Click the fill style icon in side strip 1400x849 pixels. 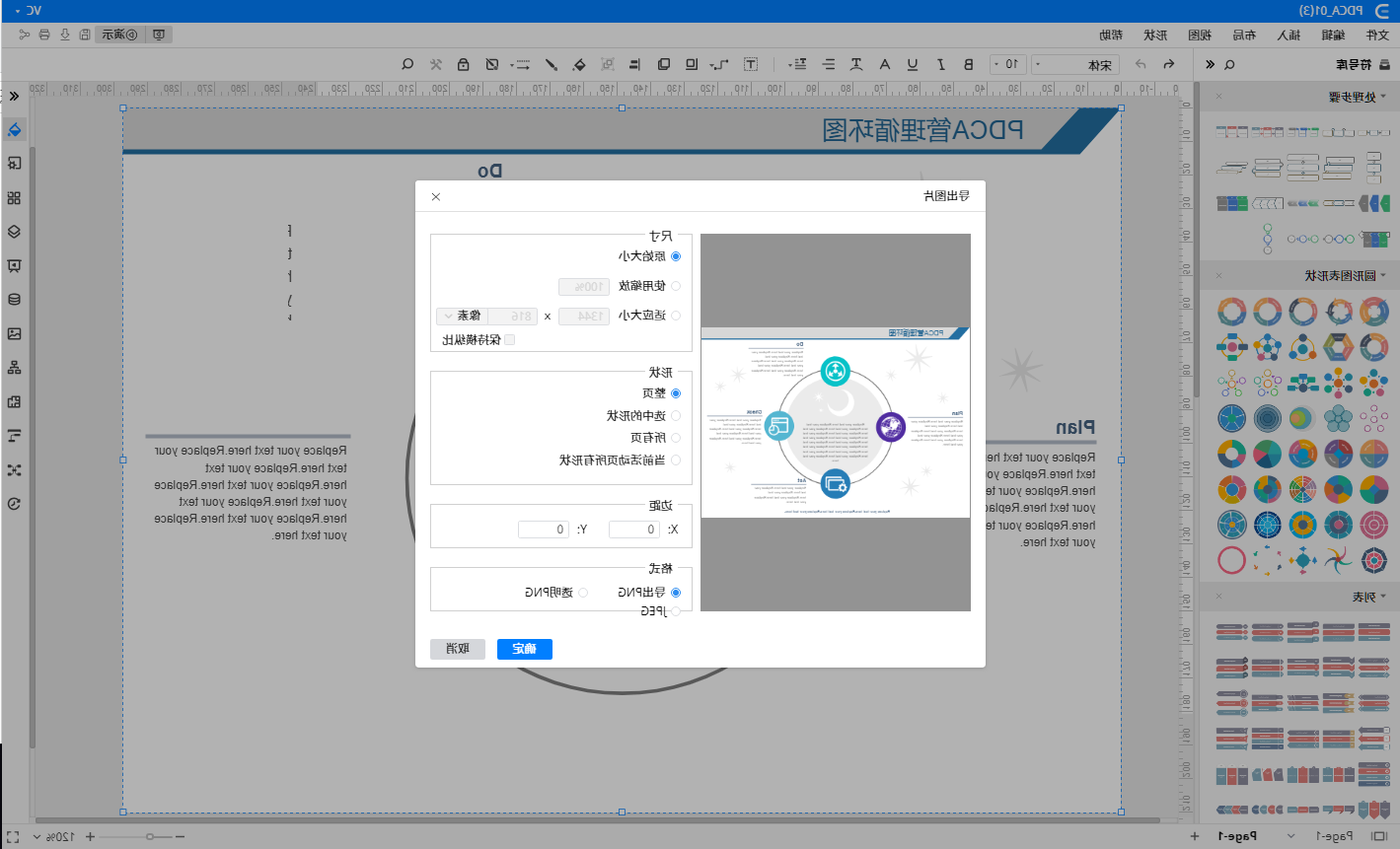point(14,129)
